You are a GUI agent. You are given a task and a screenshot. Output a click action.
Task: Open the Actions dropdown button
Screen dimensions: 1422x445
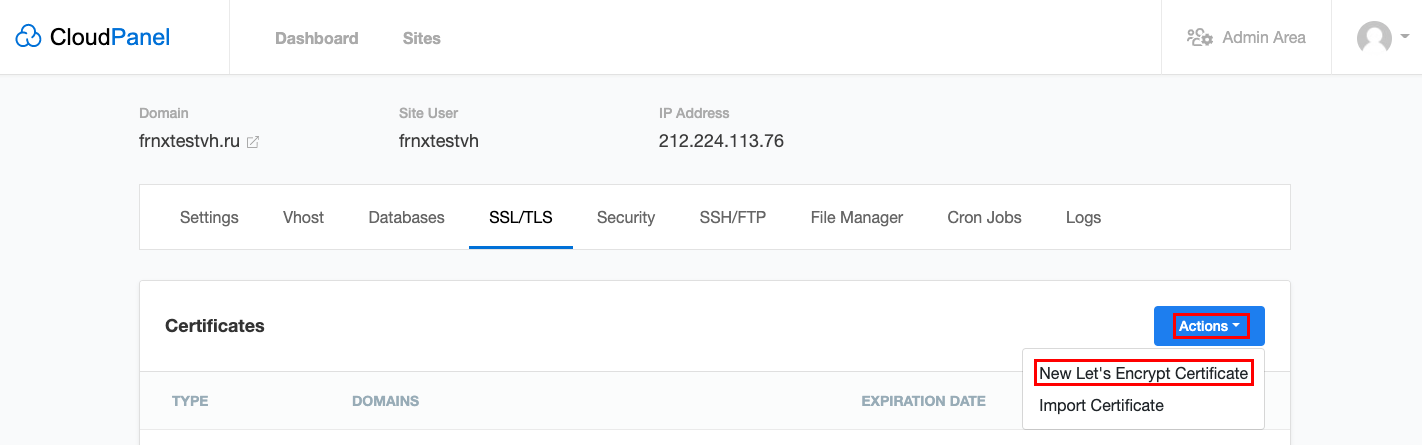pos(1209,326)
